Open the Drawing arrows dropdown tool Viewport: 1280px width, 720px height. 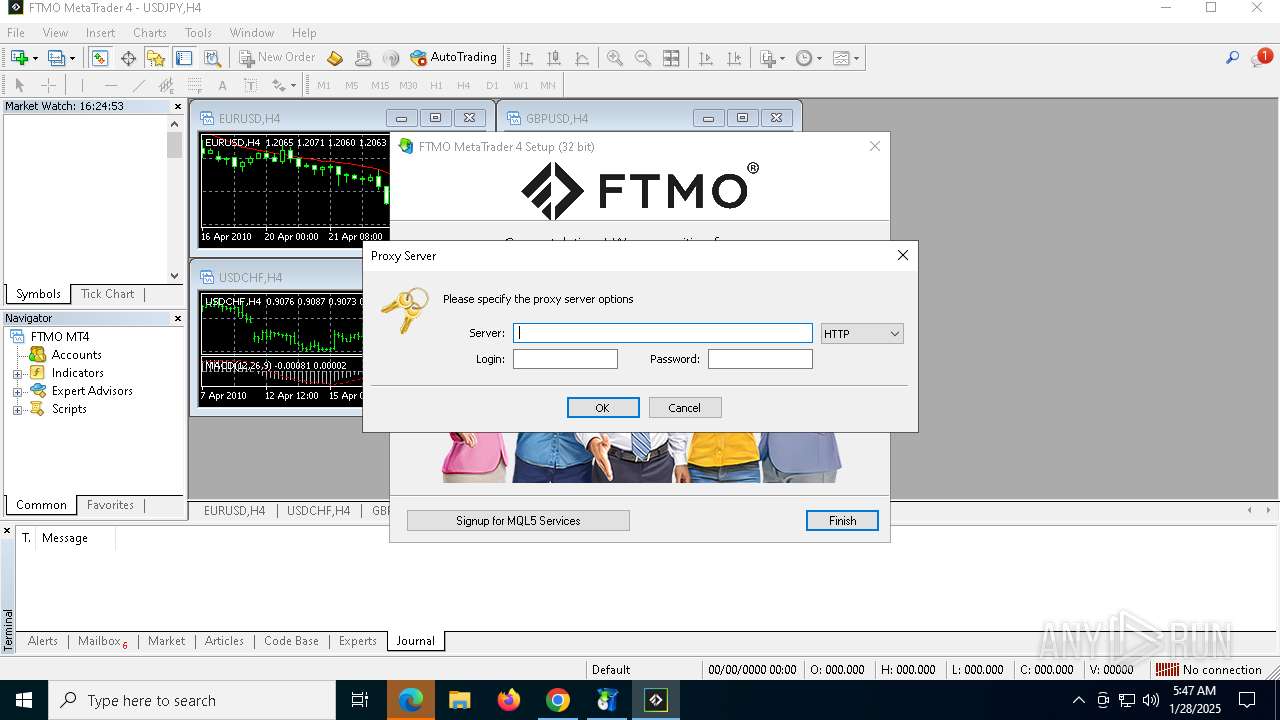(x=285, y=85)
